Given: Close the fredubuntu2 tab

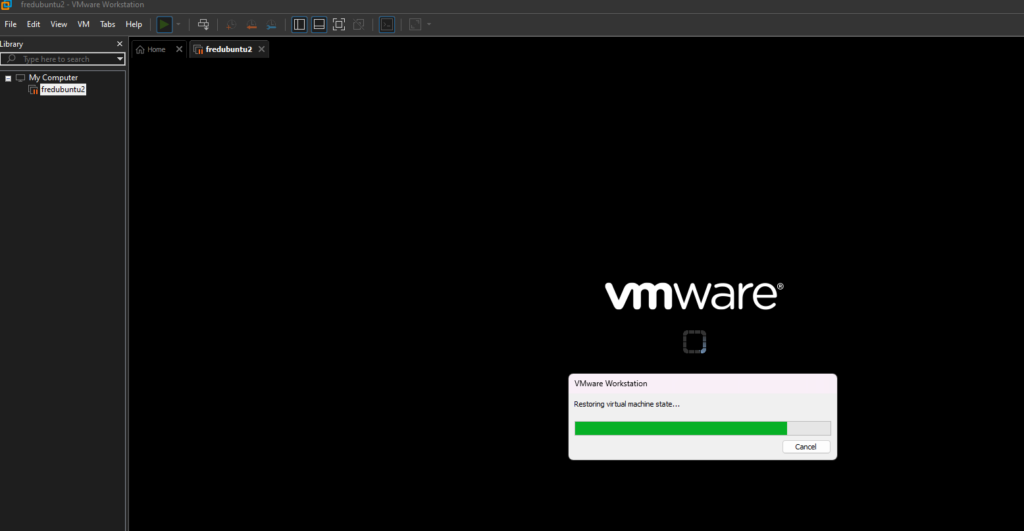Looking at the screenshot, I should 261,49.
